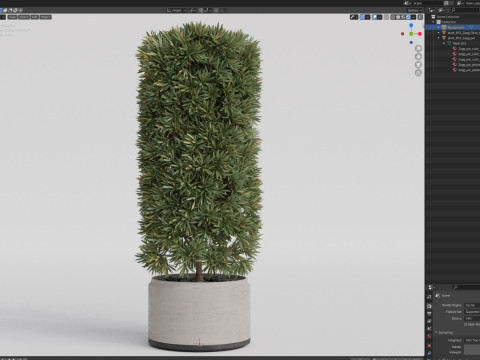Toggle viewport overlays

[374, 17]
